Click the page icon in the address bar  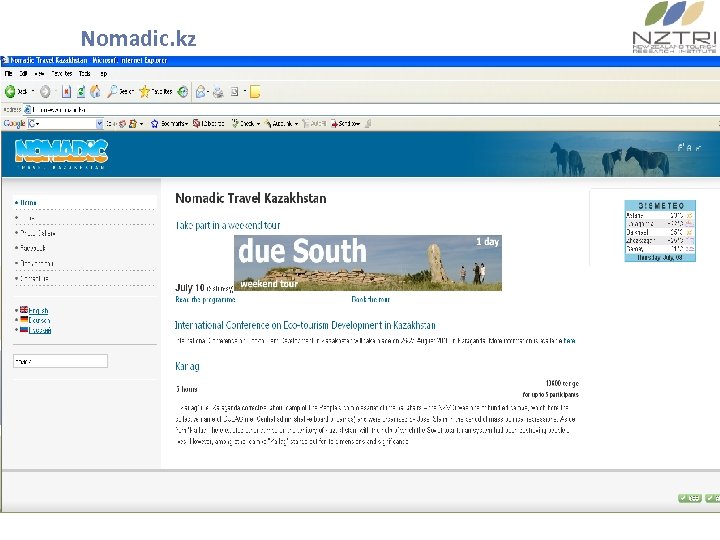click(28, 109)
